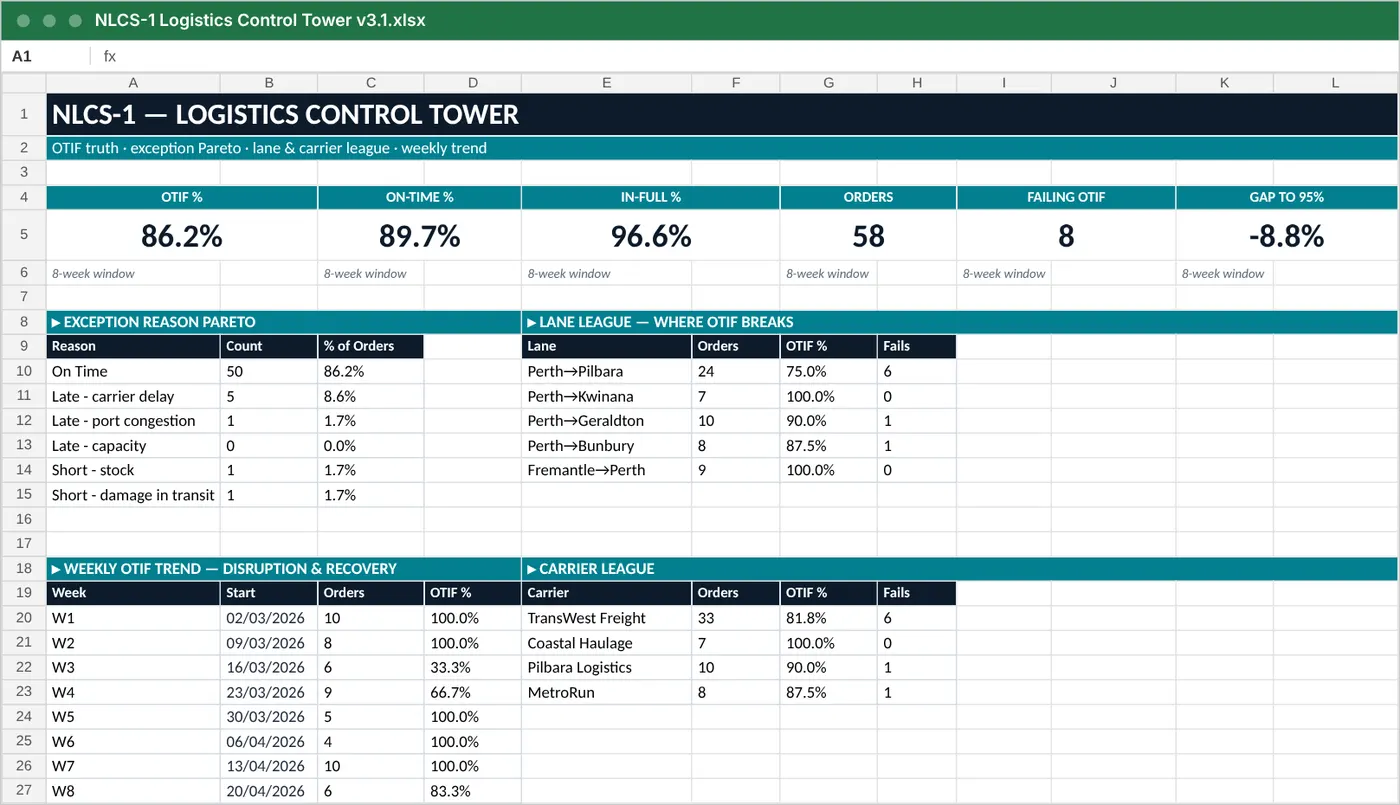
Task: Click the LANE LEAGUE — WHERE OTIF BREAKS header
Action: tap(959, 322)
